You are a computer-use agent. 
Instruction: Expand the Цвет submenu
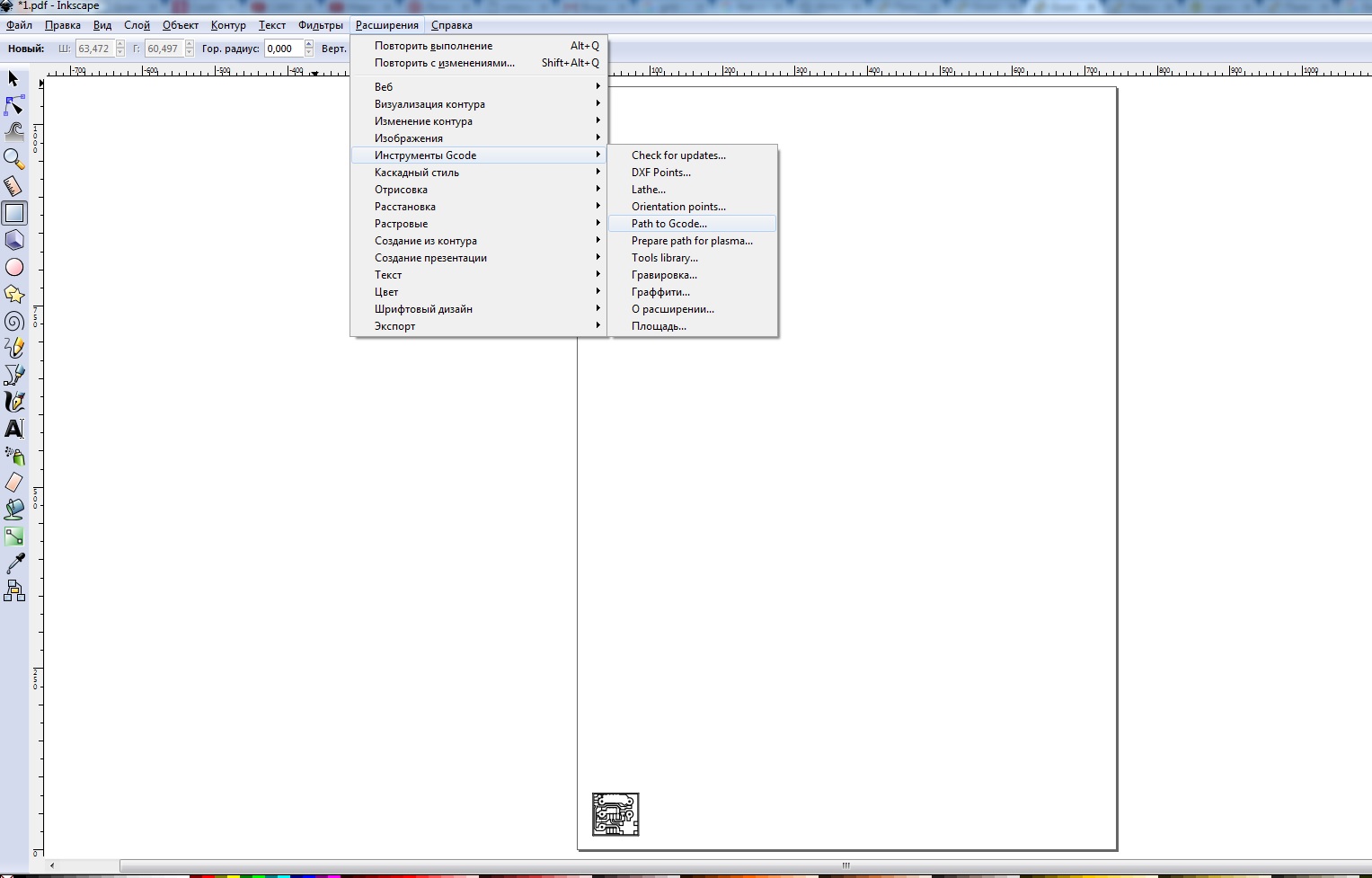point(479,292)
